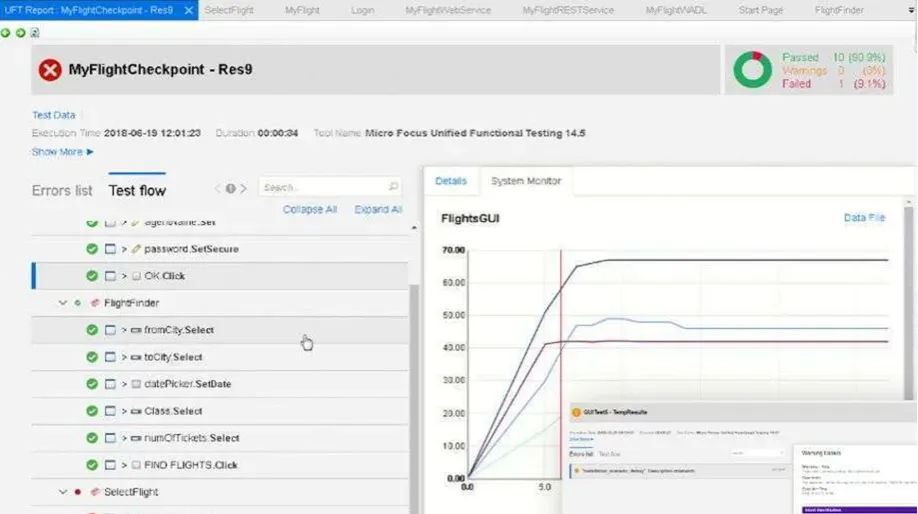Expand the datePicker.SetDate step arrow
The image size is (918, 514).
coord(124,384)
